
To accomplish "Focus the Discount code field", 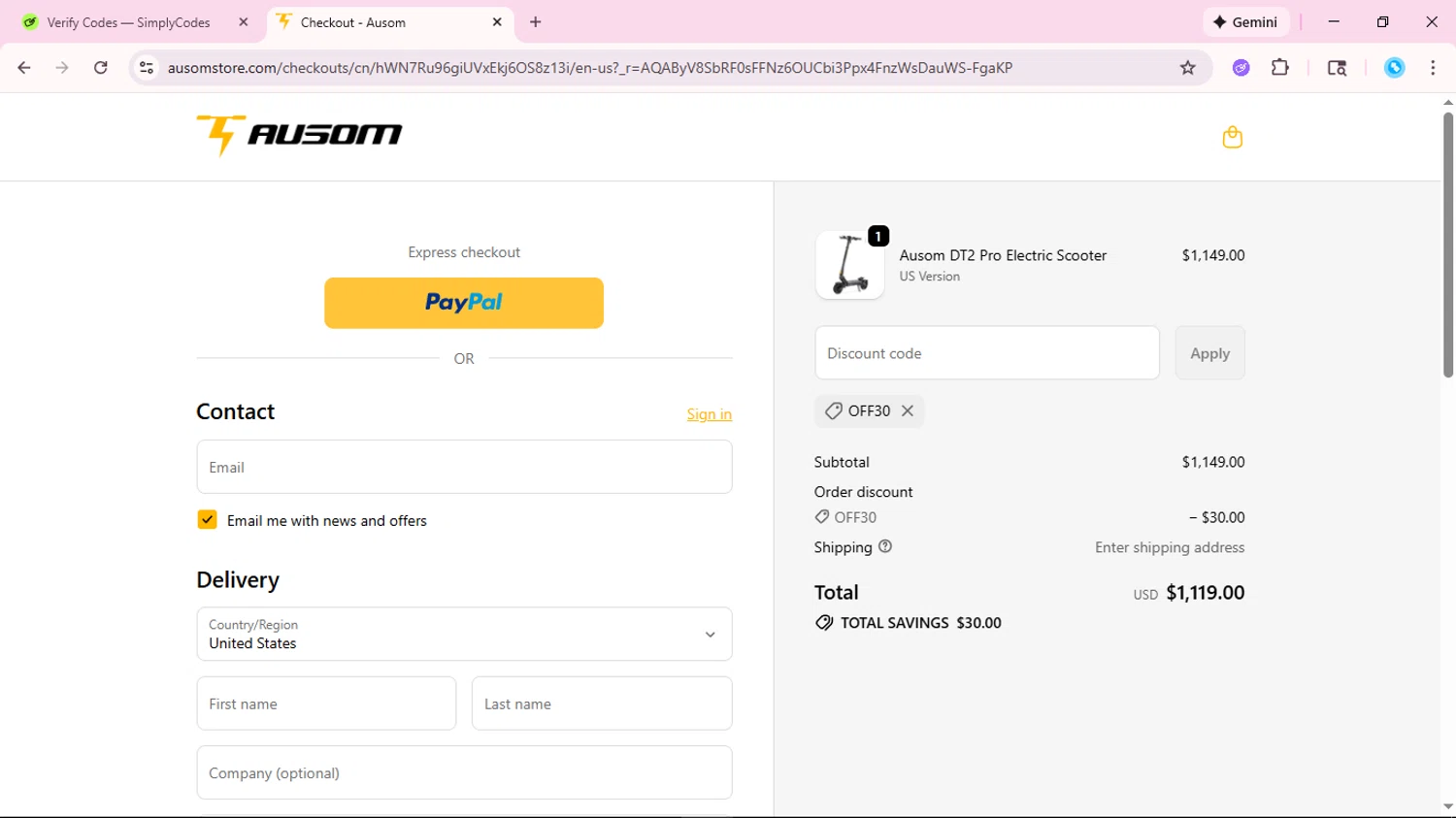I will point(987,353).
